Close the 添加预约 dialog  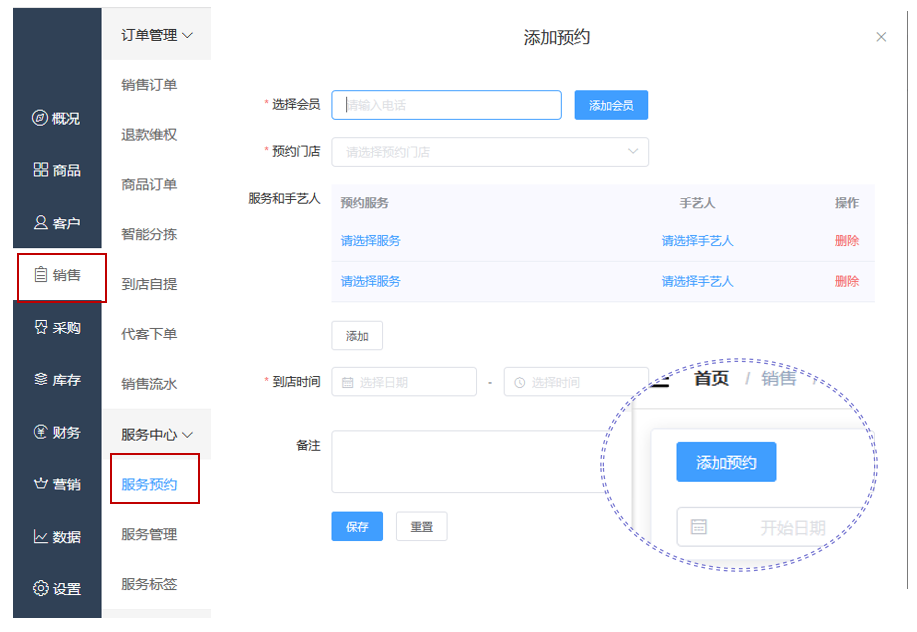(881, 37)
